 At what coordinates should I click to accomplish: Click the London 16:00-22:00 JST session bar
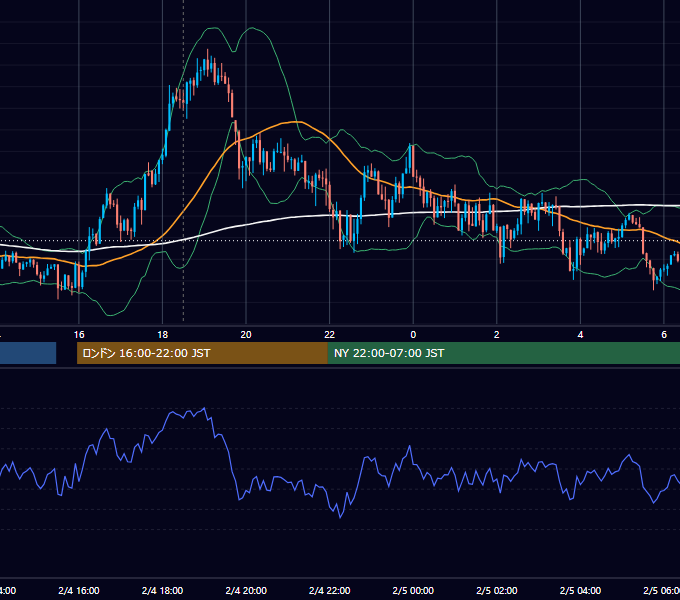pos(202,353)
